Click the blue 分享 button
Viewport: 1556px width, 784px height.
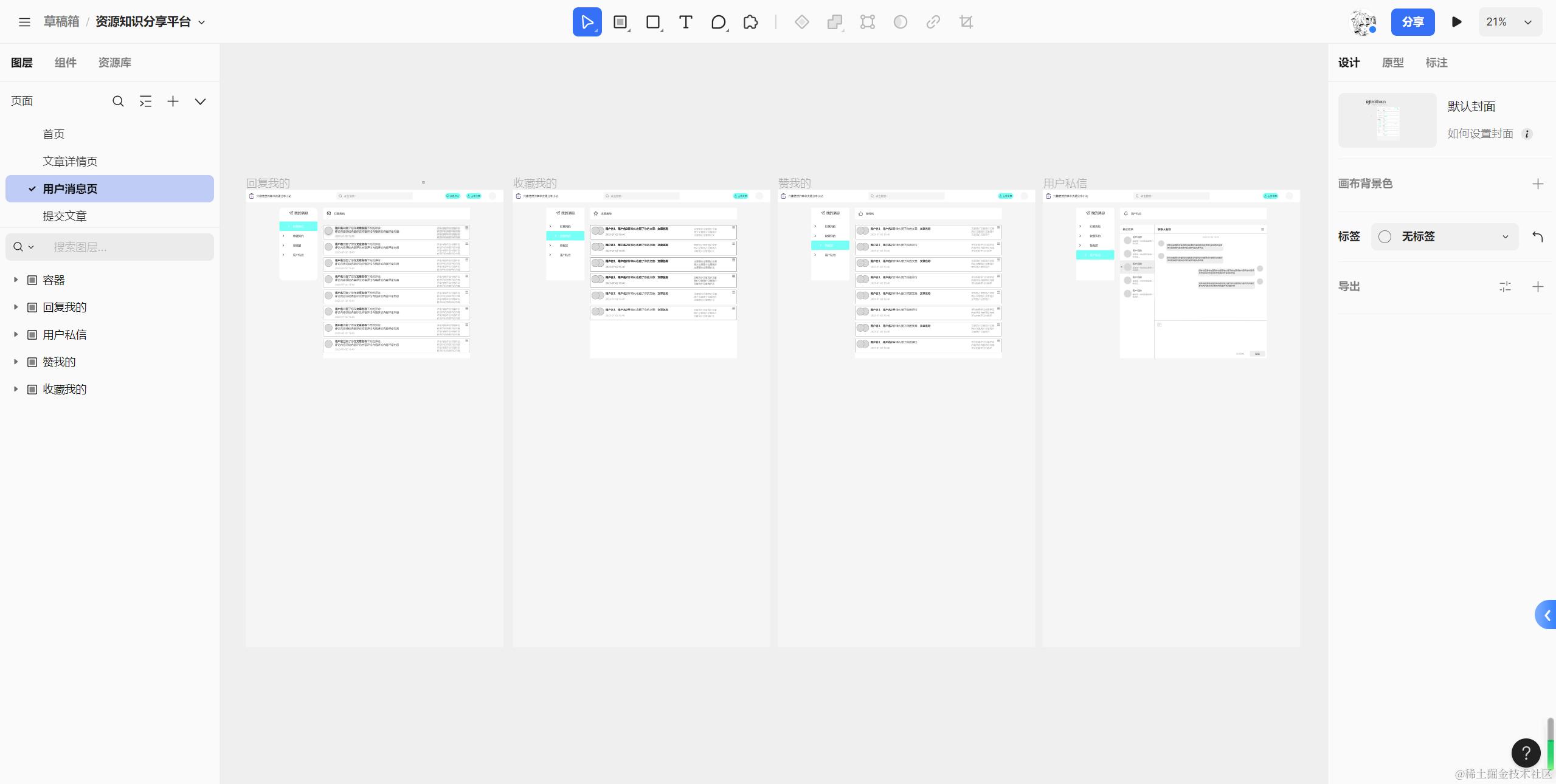pyautogui.click(x=1413, y=22)
